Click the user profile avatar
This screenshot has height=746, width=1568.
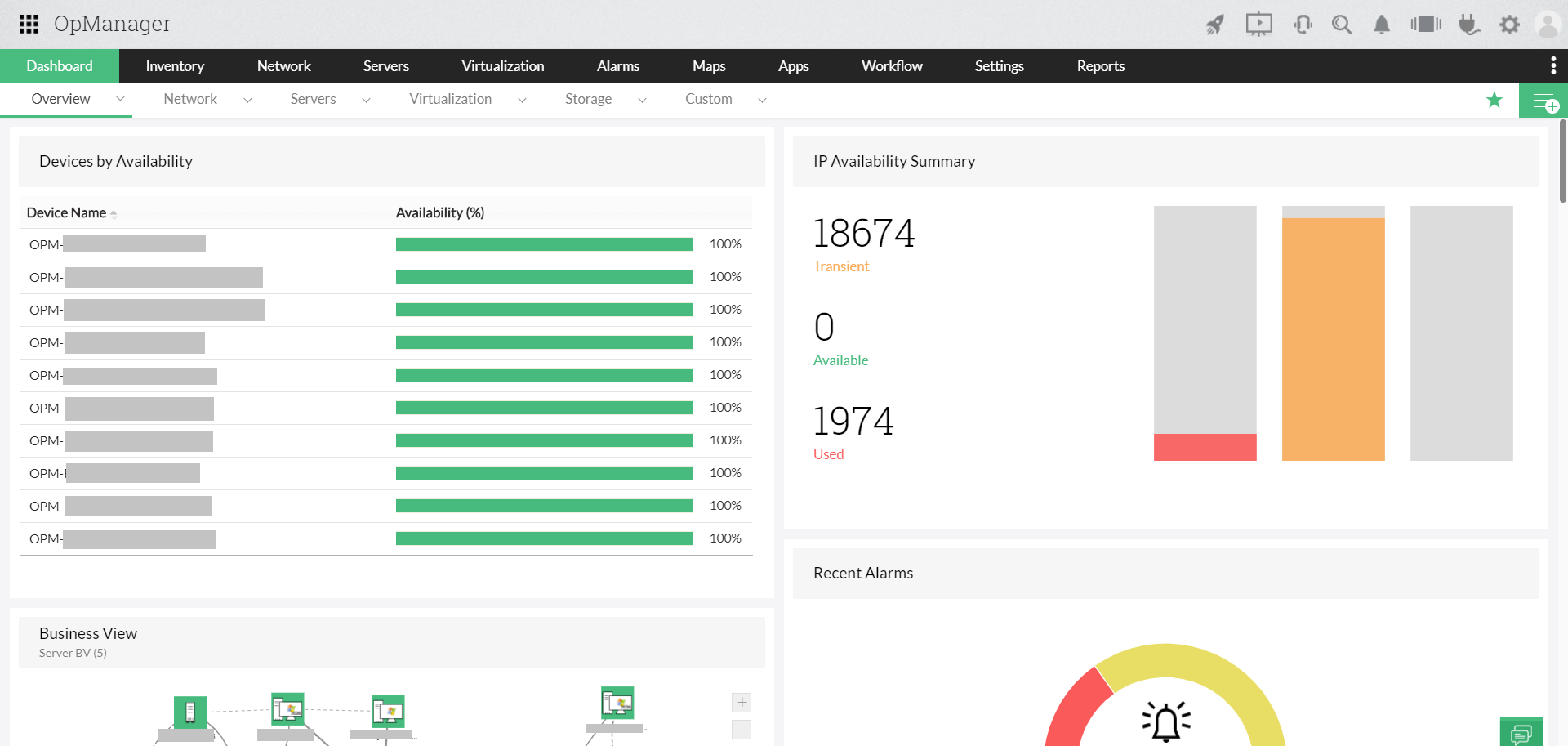(x=1548, y=25)
